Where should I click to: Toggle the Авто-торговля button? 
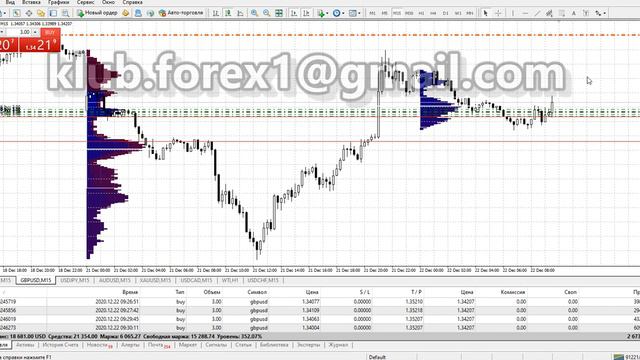point(181,13)
